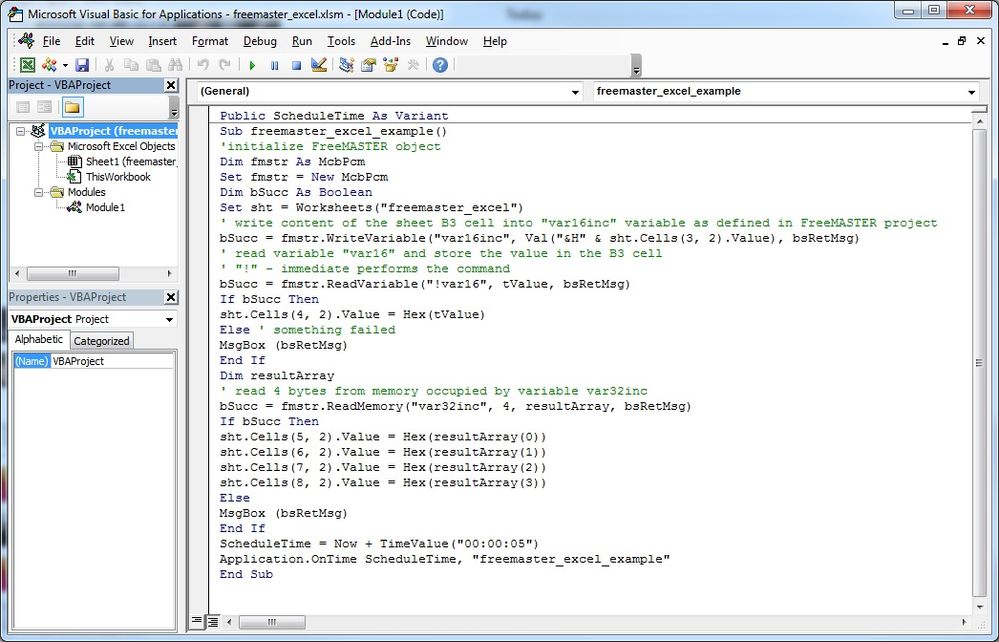999x642 pixels.
Task: Click the Project pane scroll right arrow
Action: pos(169,274)
